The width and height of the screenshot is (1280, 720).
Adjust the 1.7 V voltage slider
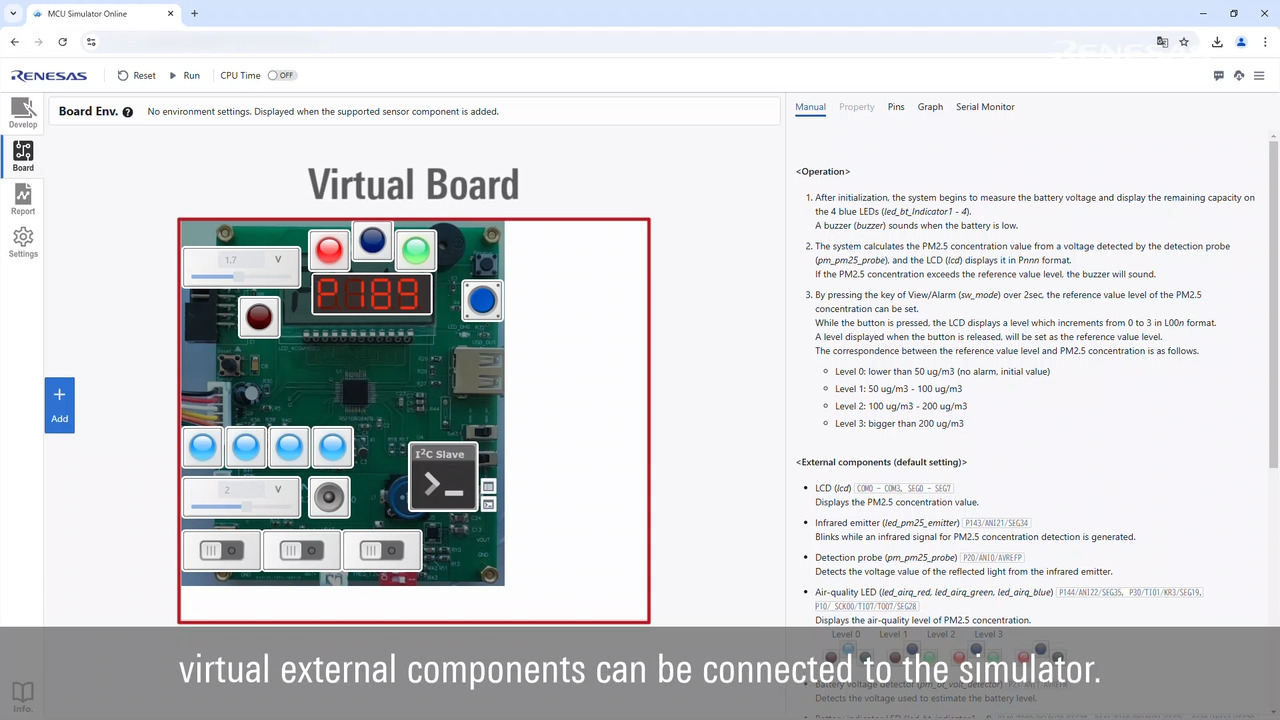click(238, 277)
